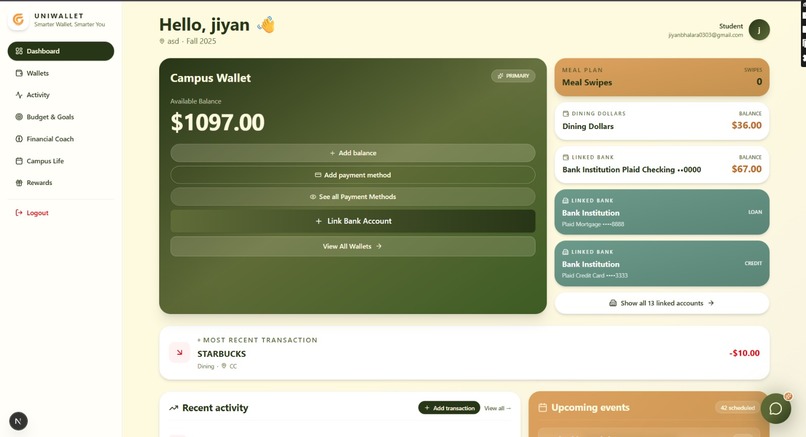Click the UniWallet logo icon
Viewport: 806px width, 437px height.
coord(18,20)
